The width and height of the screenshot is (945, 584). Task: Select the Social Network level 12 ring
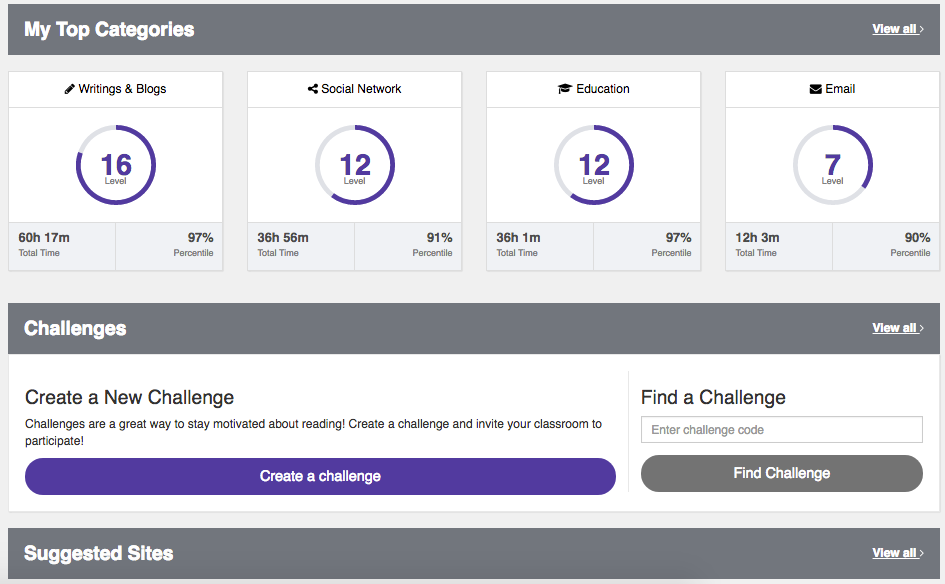(355, 165)
